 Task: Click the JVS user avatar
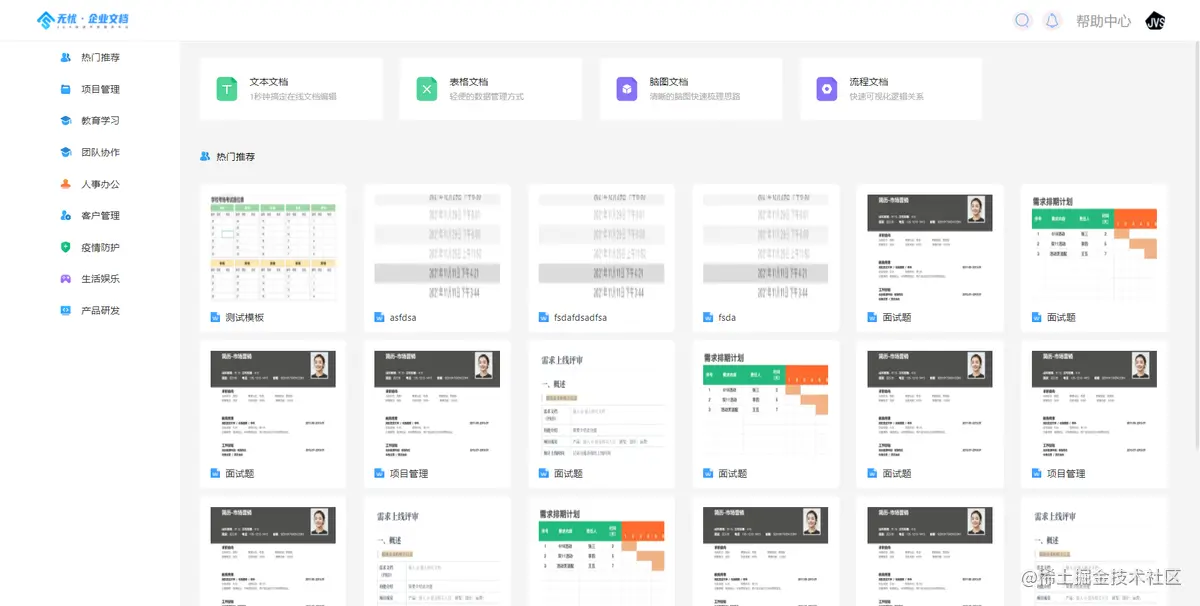click(x=1155, y=21)
